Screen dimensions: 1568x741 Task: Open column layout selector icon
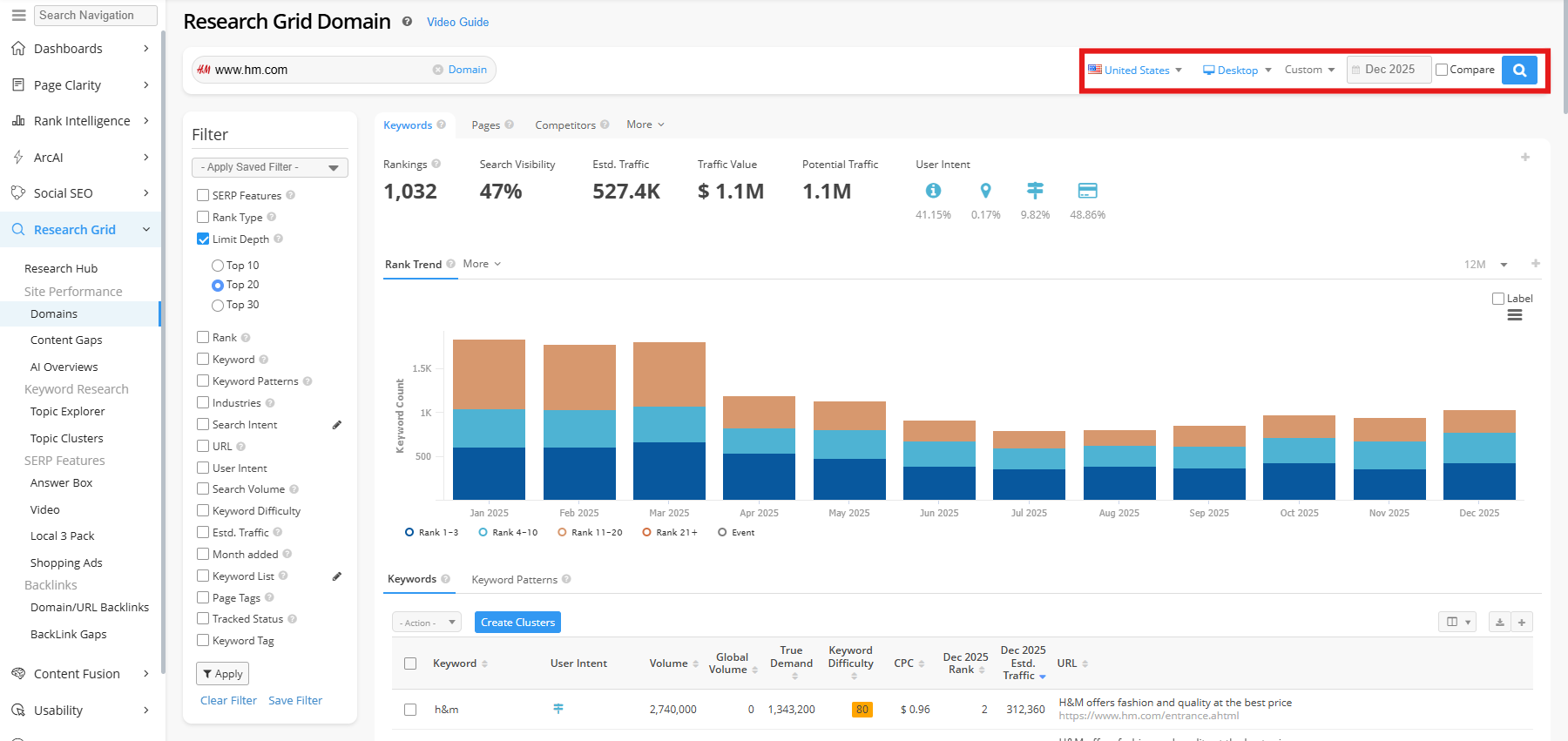(1456, 623)
